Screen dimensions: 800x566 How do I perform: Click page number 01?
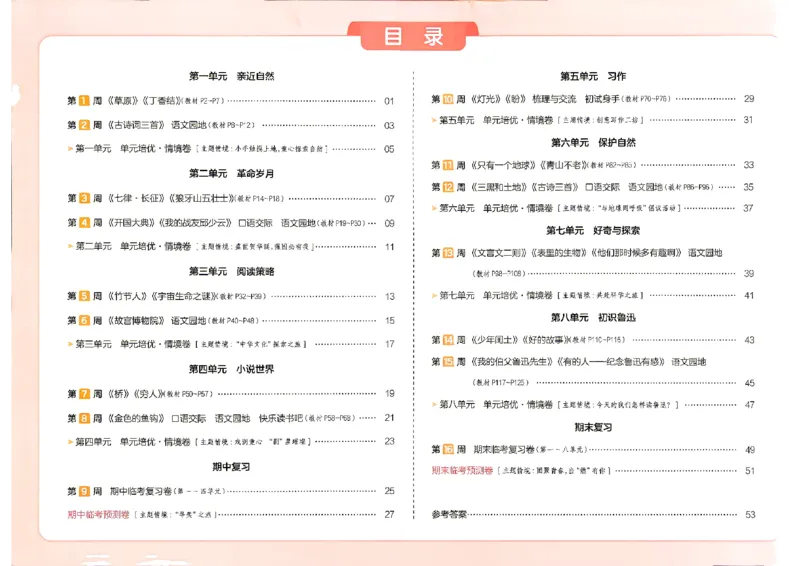tap(389, 101)
